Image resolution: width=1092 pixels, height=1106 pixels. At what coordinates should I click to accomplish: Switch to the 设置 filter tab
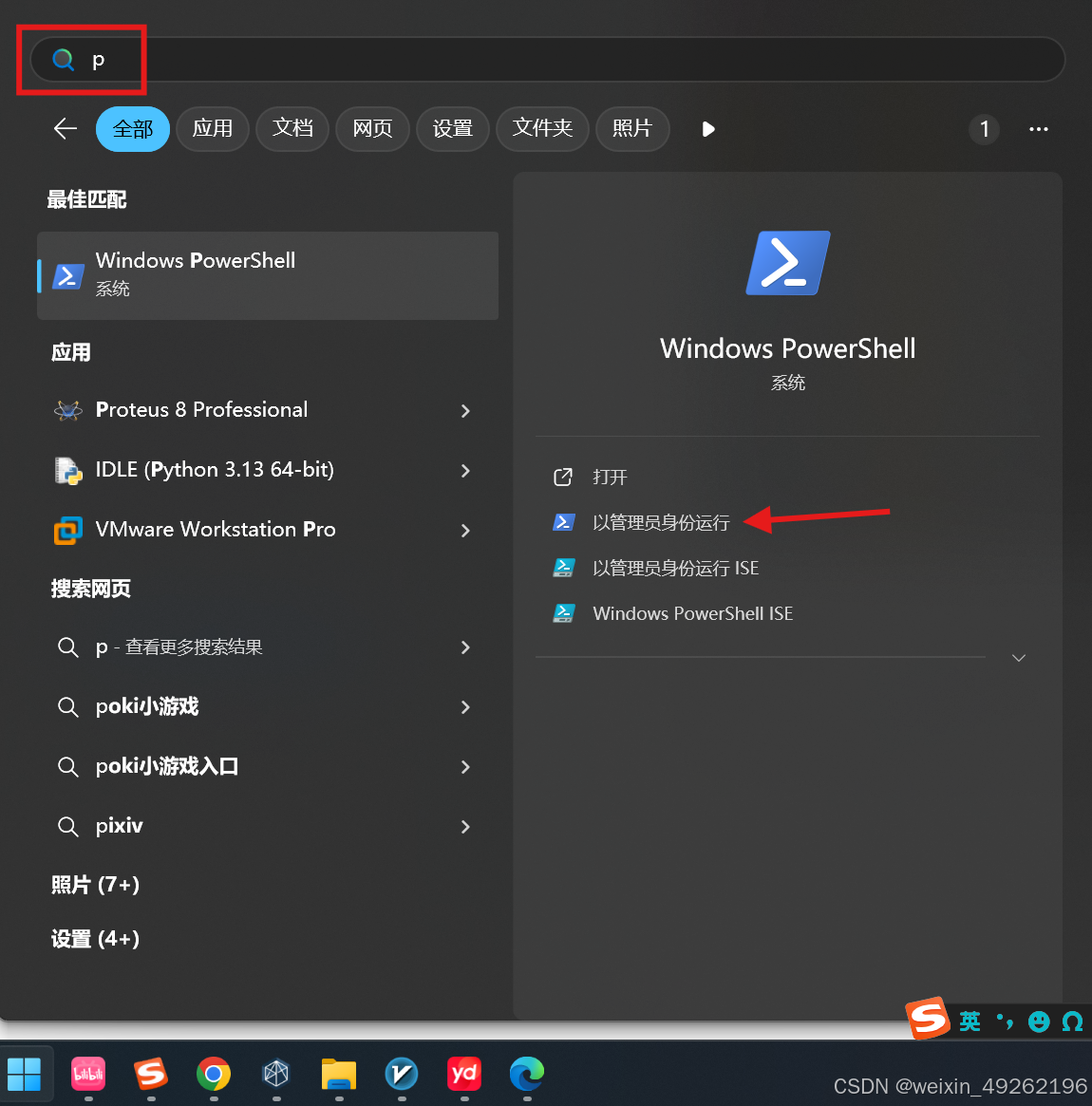(x=453, y=129)
